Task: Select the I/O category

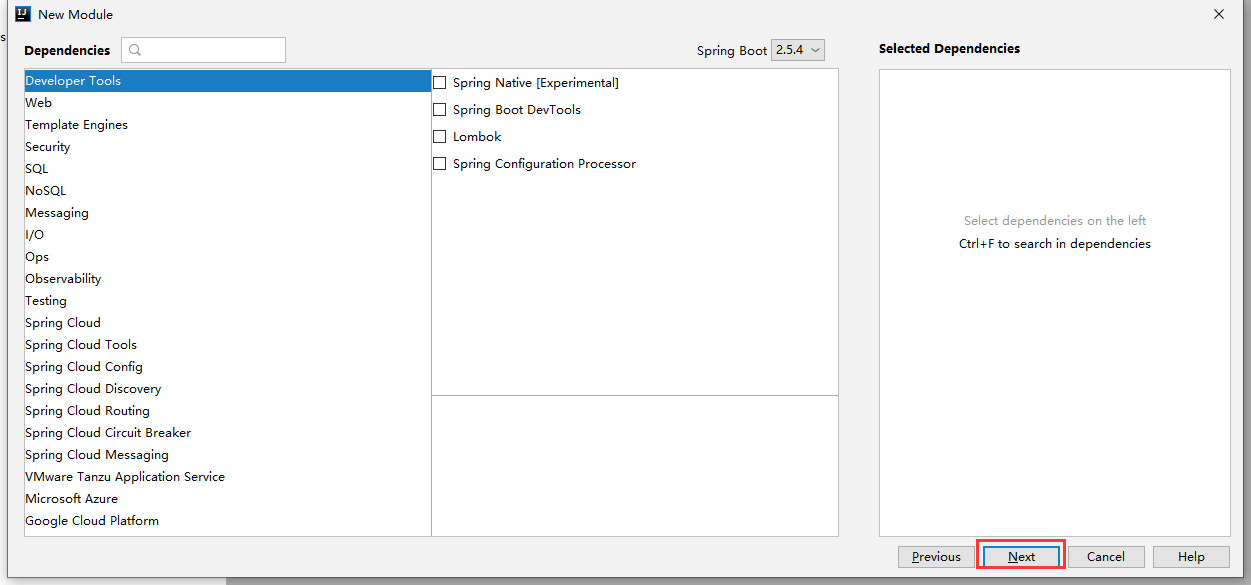Action: click(228, 235)
